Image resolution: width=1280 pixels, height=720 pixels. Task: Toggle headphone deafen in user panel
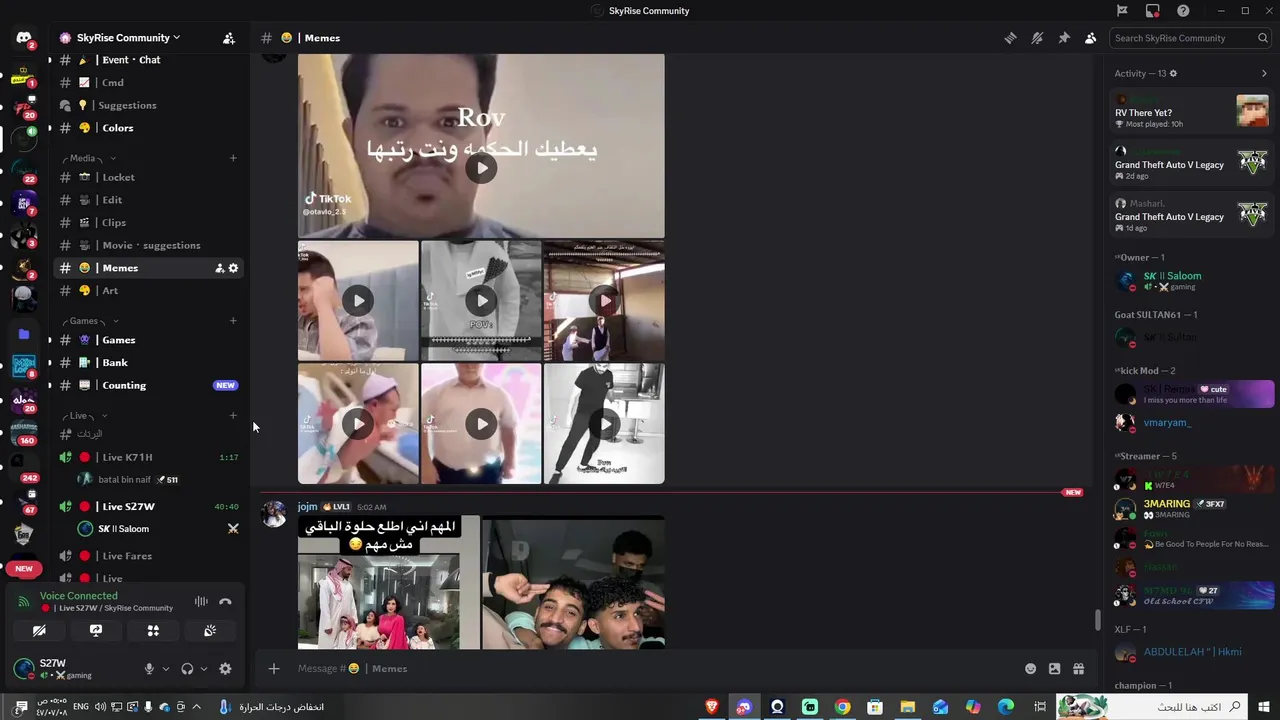(x=187, y=669)
